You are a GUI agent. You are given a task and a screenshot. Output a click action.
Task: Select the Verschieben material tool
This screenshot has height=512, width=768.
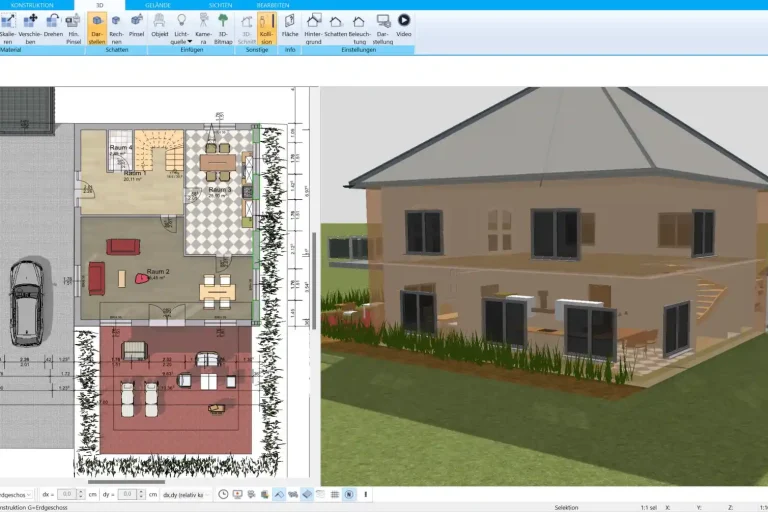pyautogui.click(x=30, y=29)
